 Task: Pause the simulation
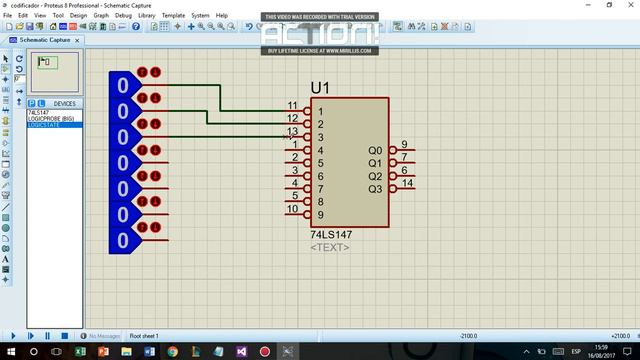click(x=47, y=336)
